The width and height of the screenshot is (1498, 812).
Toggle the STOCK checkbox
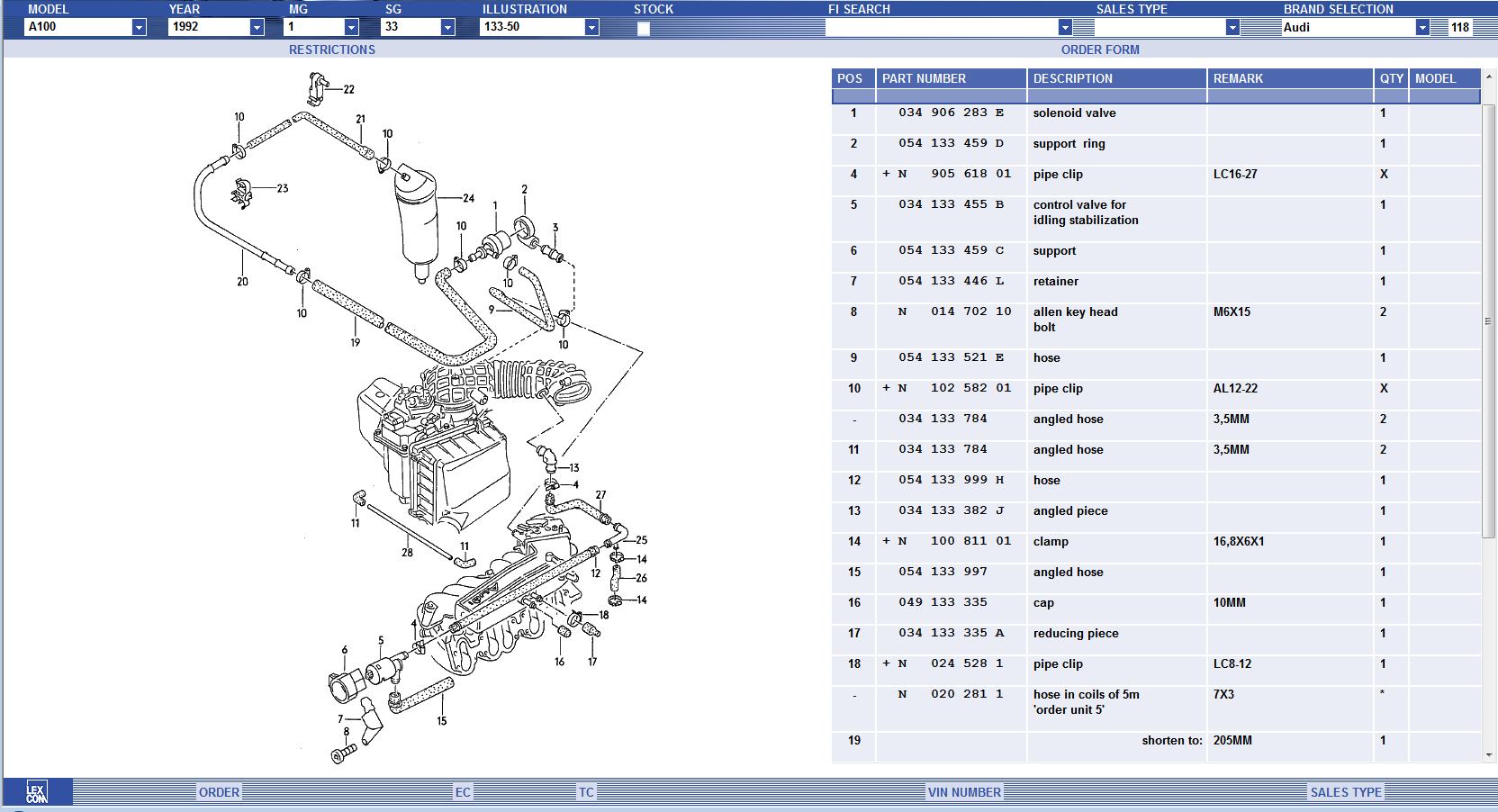click(643, 29)
